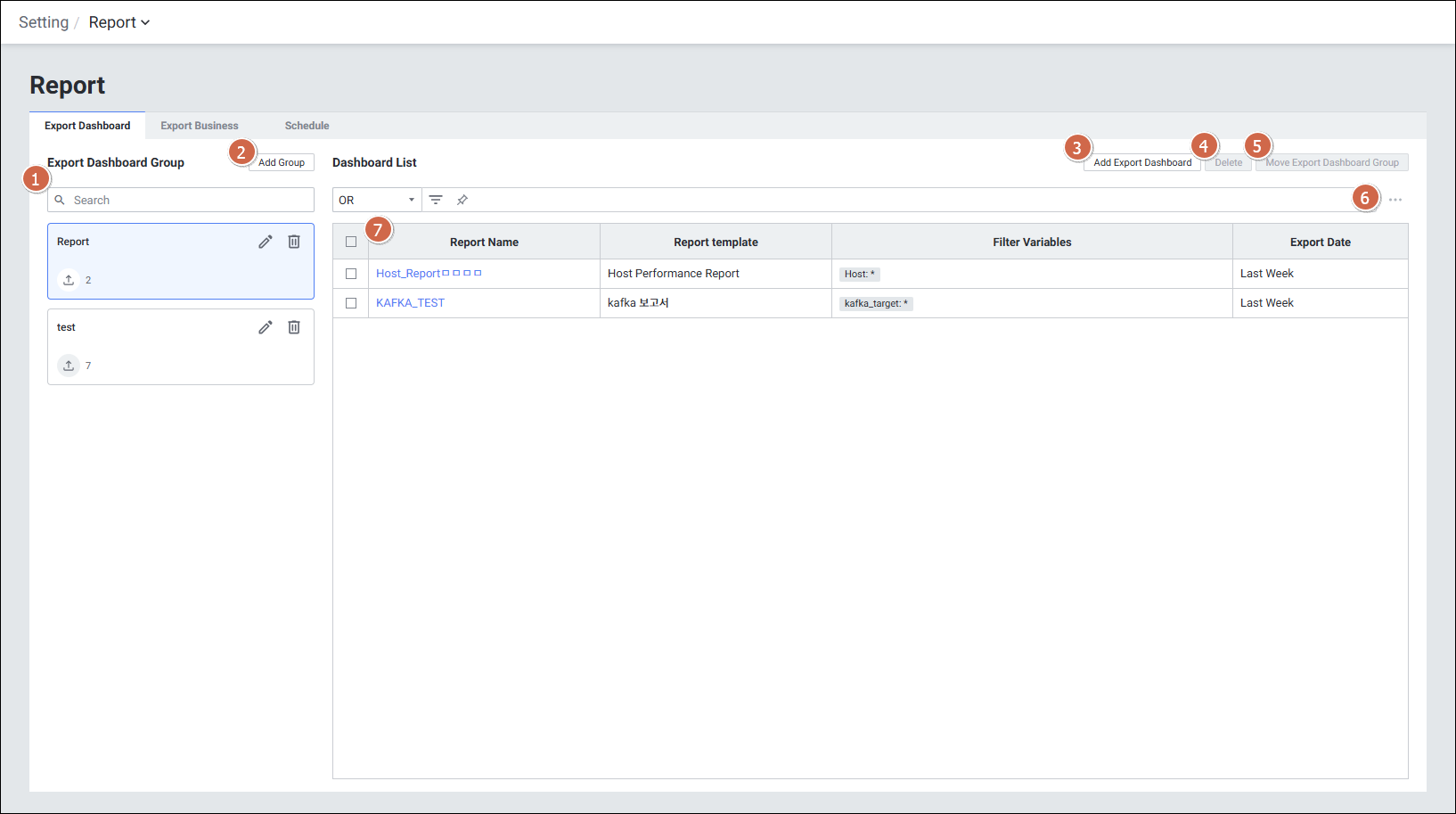Click the group Search input field
This screenshot has height=814, width=1456.
187,200
